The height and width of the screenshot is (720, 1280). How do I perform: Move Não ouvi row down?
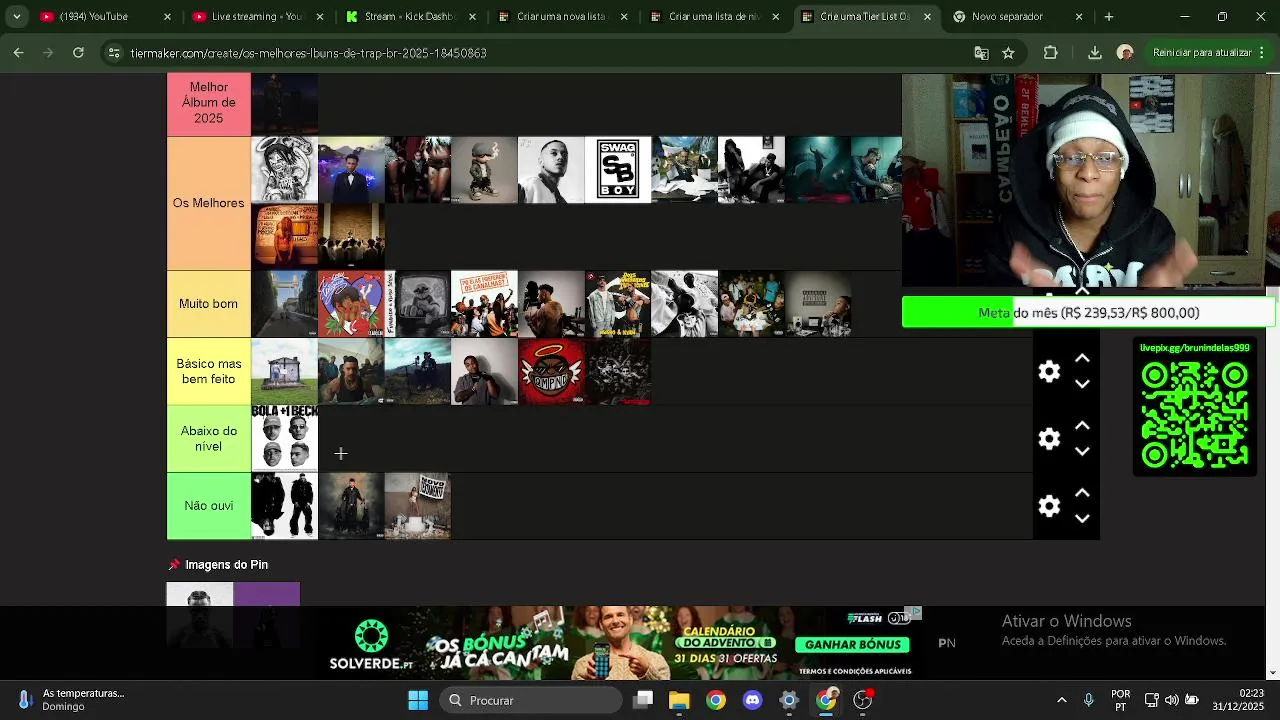[x=1082, y=518]
